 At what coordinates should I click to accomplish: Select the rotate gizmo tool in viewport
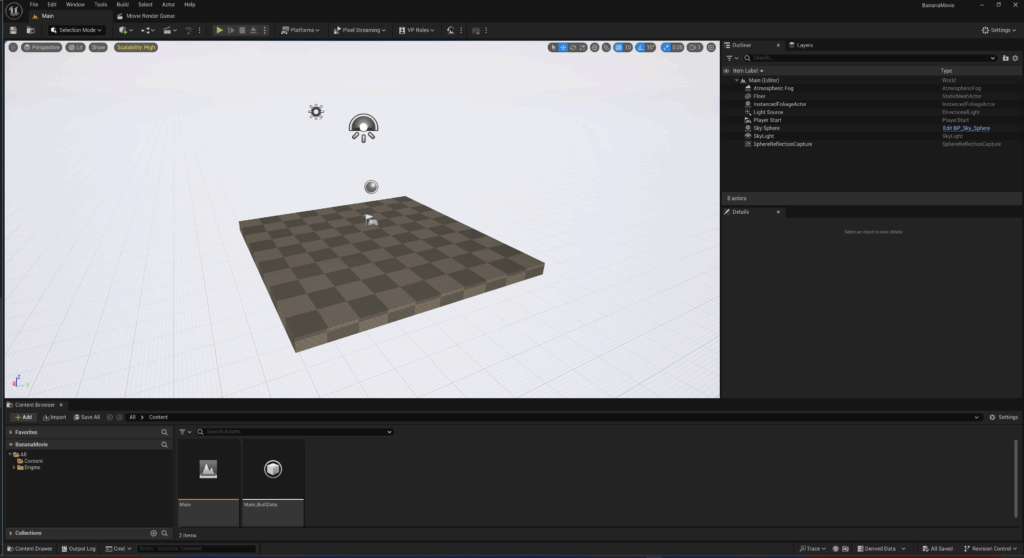click(574, 47)
